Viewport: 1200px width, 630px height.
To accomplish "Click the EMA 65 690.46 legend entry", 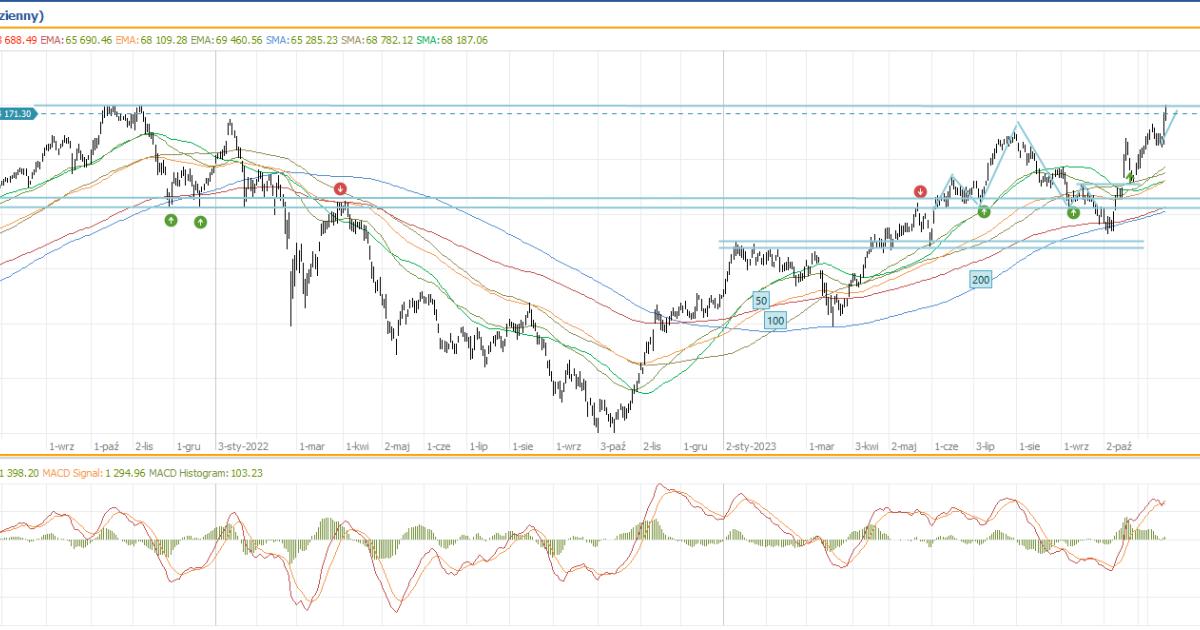I will (x=76, y=40).
